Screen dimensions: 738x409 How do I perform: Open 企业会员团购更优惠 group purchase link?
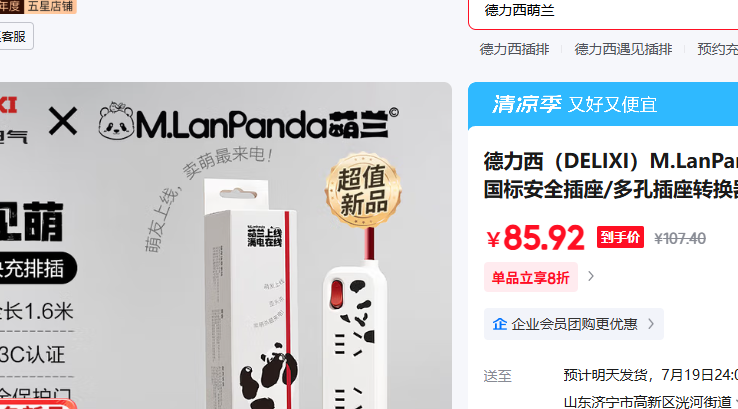[574, 324]
